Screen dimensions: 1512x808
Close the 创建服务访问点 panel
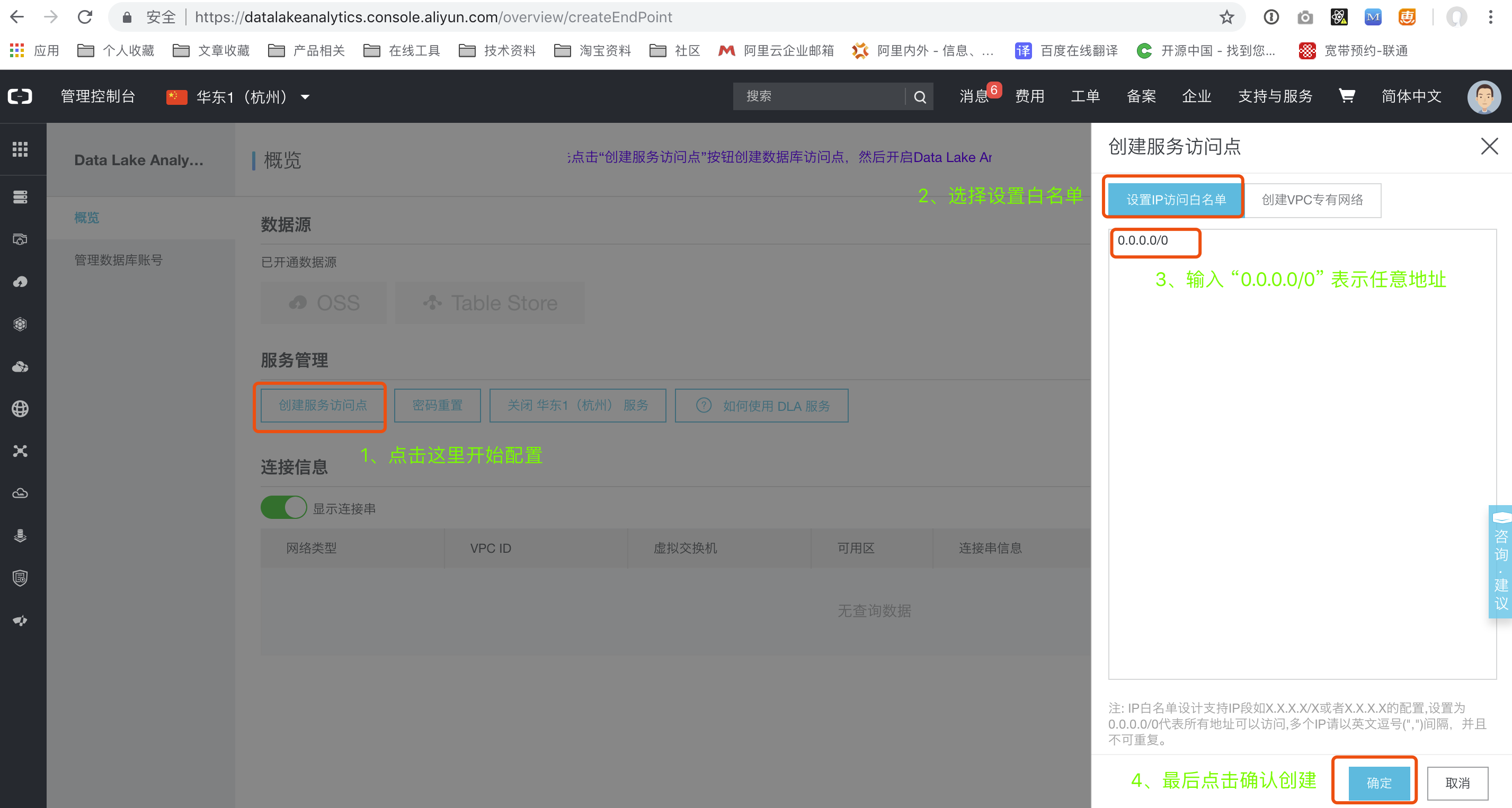coord(1489,146)
